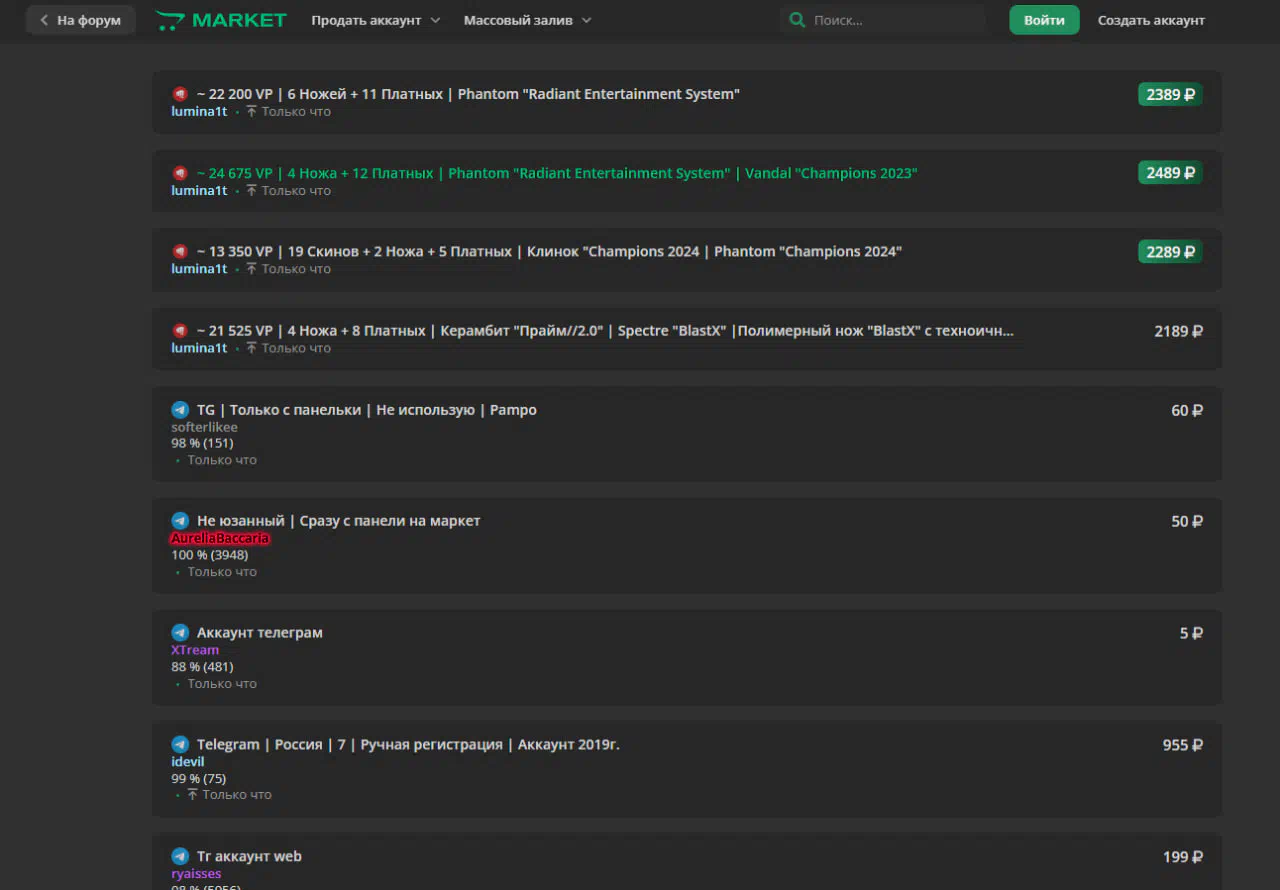Open seller lumina1t on 21 525 VP listing
Screen dimensions: 1280x890
(199, 348)
